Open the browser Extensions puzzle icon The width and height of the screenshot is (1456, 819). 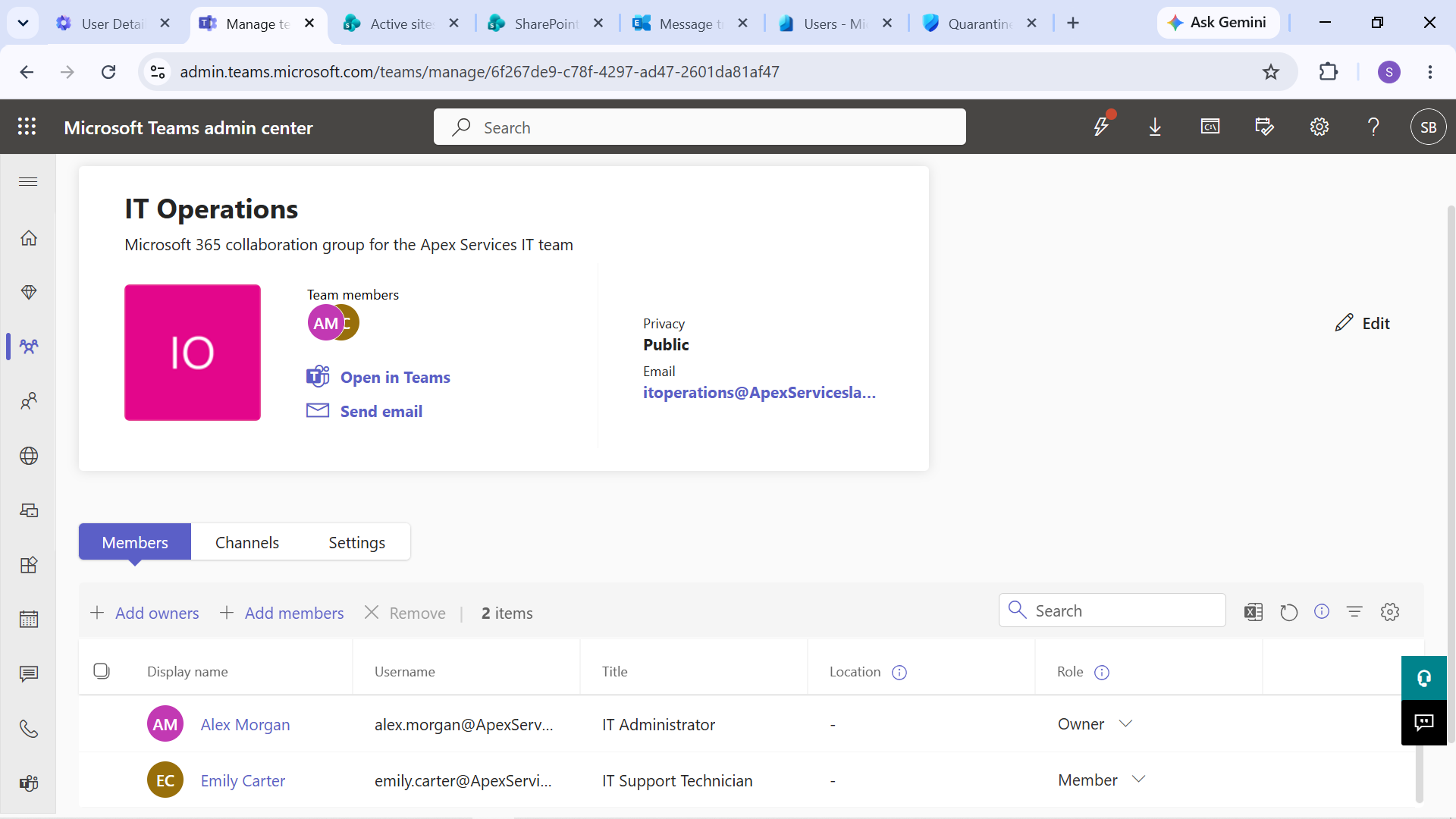point(1329,72)
